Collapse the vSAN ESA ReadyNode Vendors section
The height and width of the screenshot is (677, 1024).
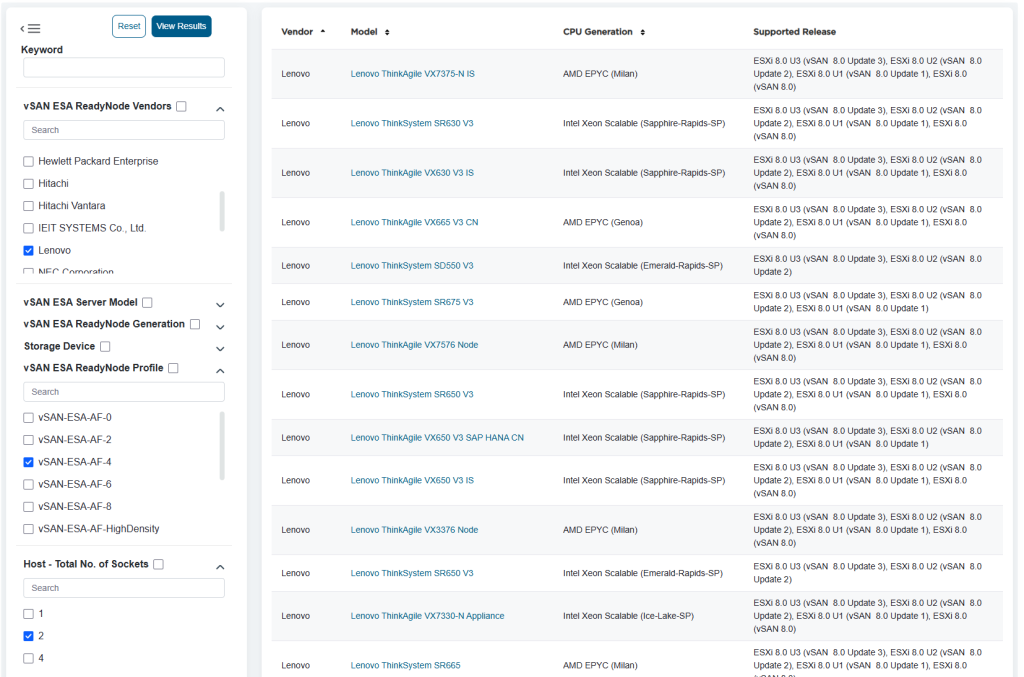tap(220, 109)
